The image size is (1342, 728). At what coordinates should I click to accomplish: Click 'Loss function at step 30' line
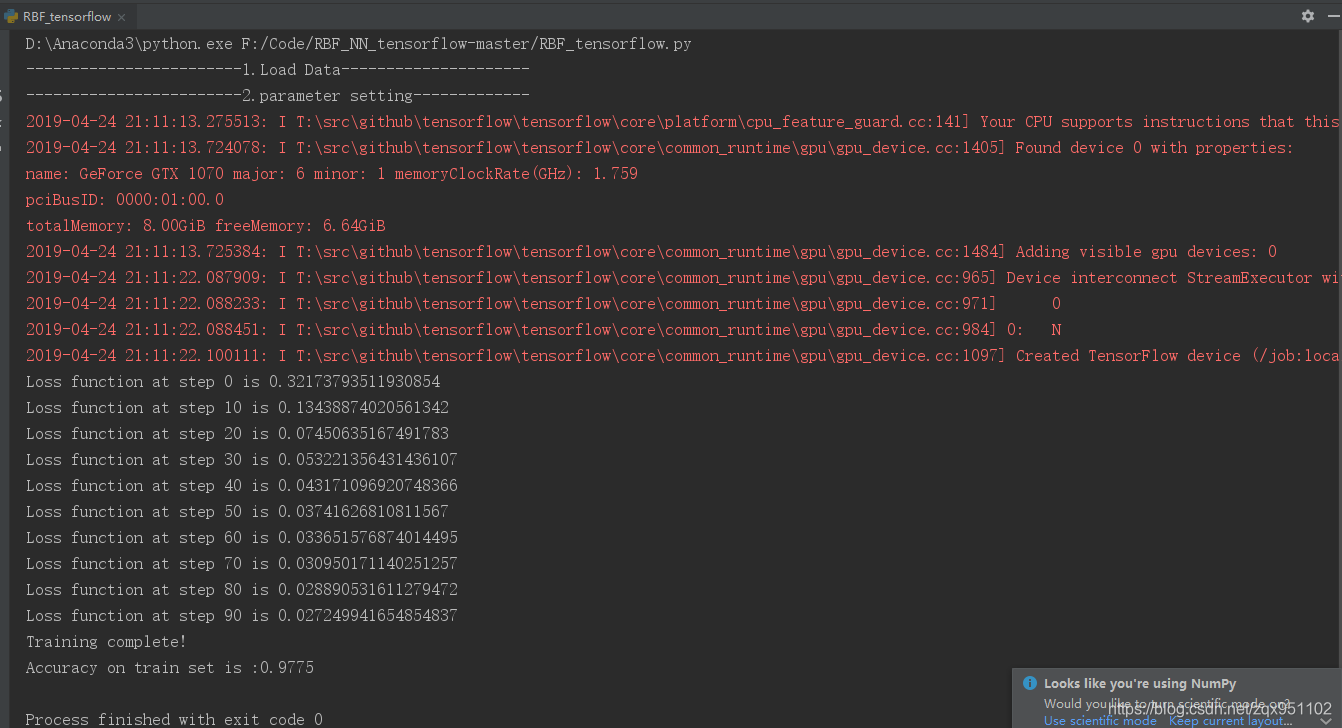coord(241,460)
